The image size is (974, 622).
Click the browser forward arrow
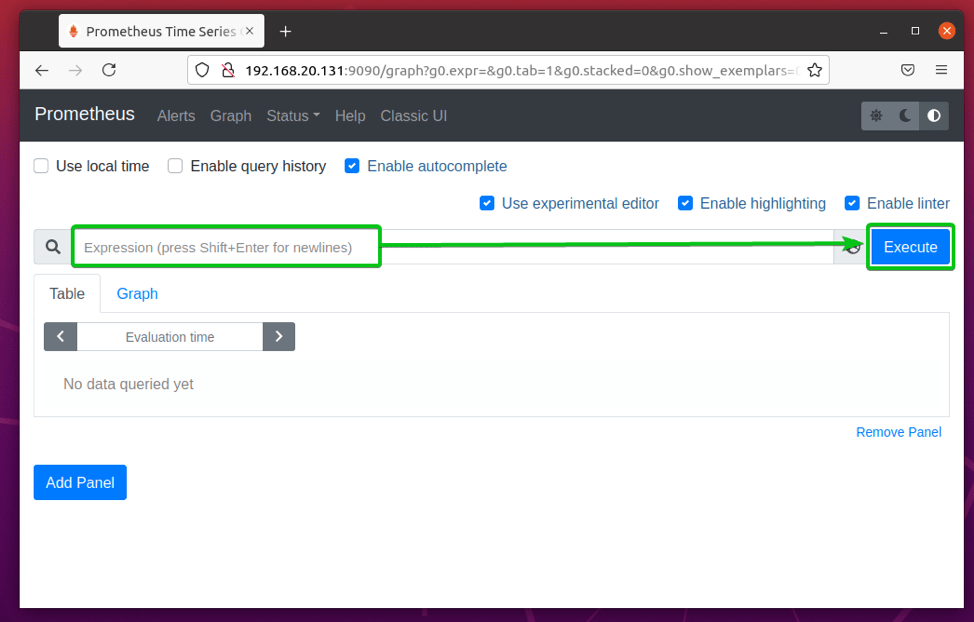[75, 70]
